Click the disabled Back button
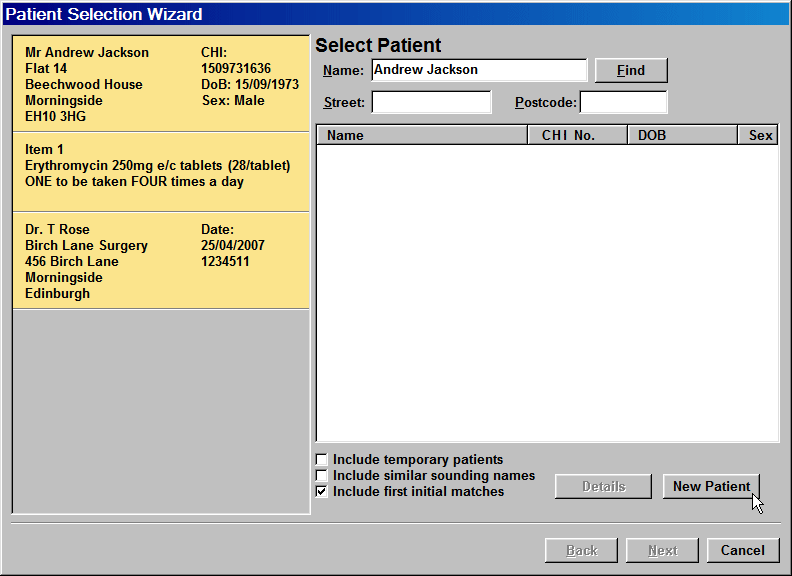Screen dimensions: 792x576 [x=581, y=550]
